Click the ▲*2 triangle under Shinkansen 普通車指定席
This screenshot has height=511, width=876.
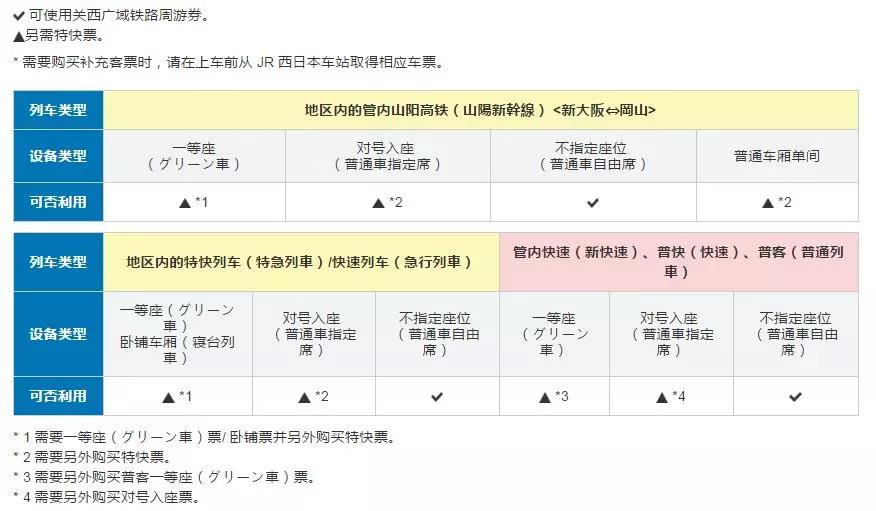click(378, 203)
